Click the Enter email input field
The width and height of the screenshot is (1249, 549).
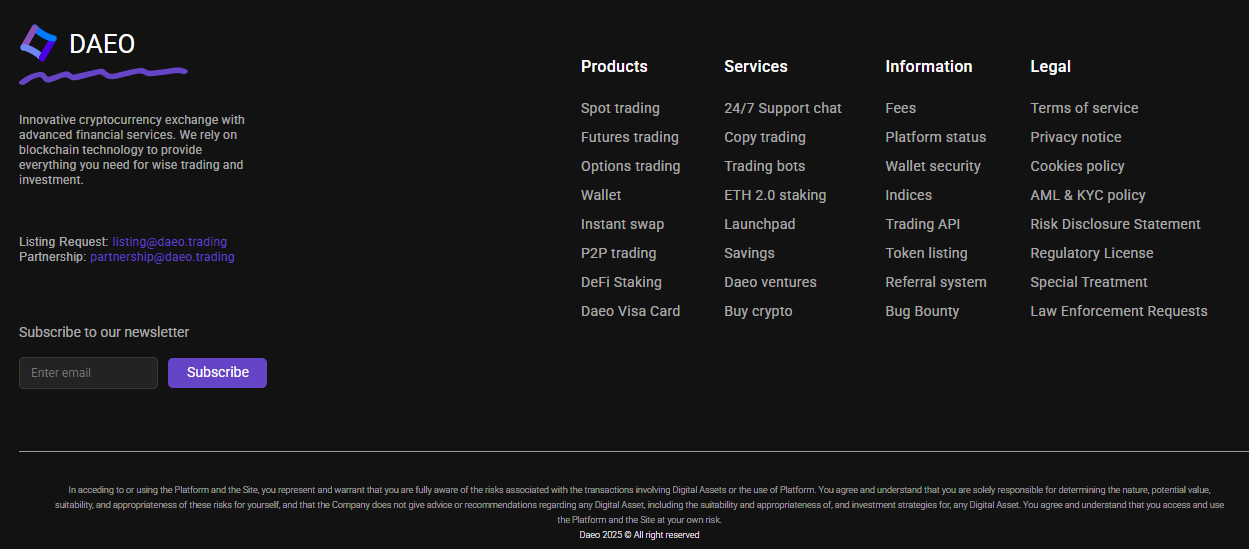pyautogui.click(x=88, y=373)
